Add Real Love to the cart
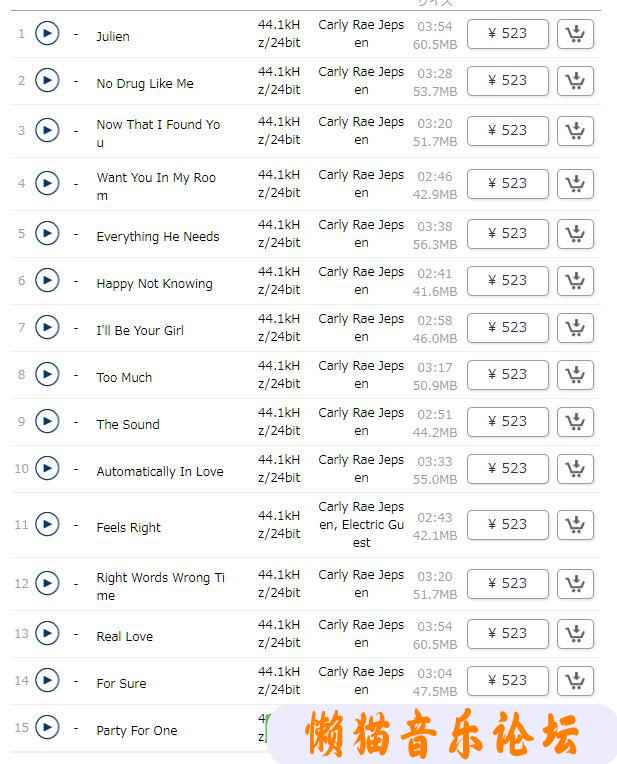The height and width of the screenshot is (764, 617). coord(575,633)
